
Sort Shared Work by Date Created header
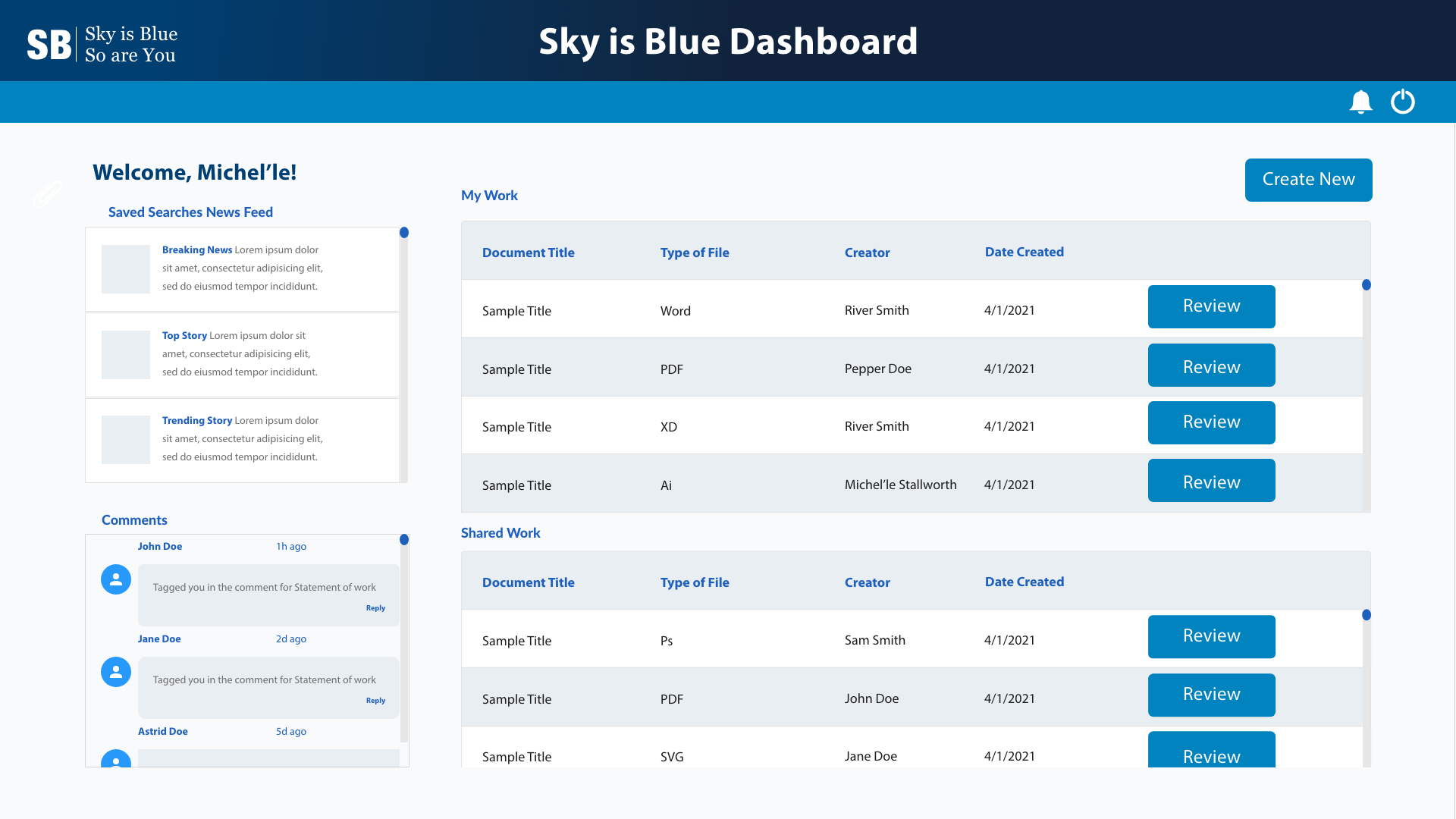(1025, 582)
